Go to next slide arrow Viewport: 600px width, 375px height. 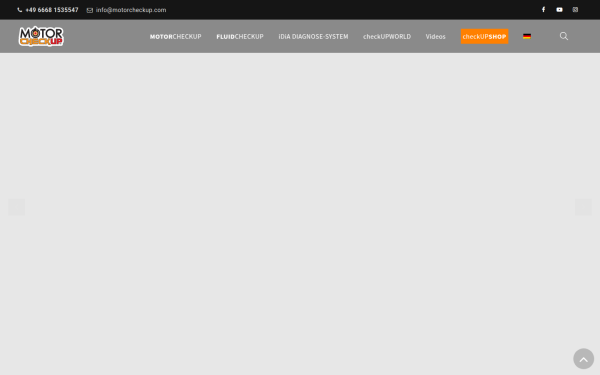[583, 207]
